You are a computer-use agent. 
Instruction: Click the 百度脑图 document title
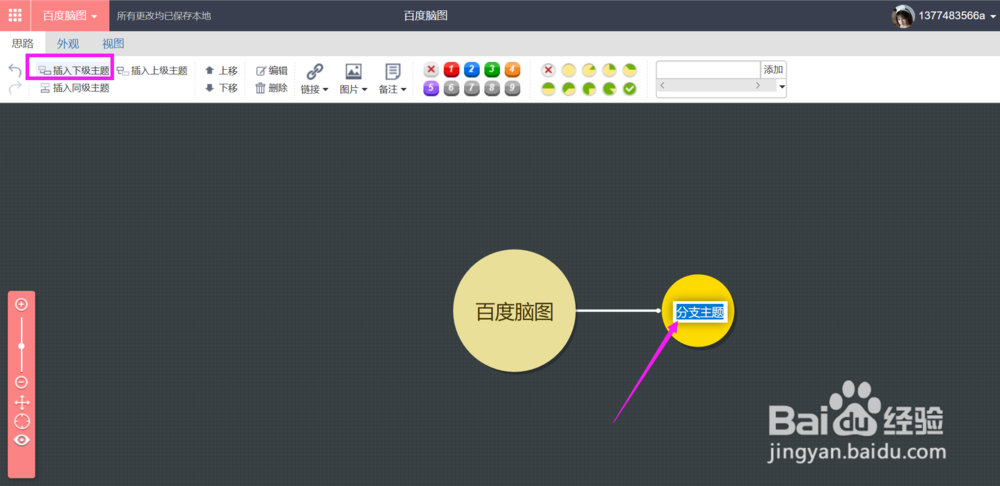425,15
